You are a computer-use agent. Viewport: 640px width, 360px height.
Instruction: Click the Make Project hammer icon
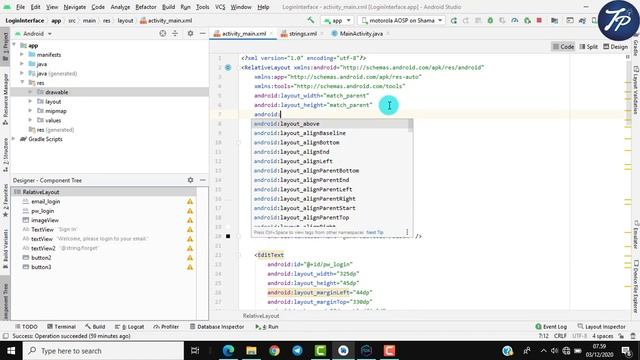(311, 20)
